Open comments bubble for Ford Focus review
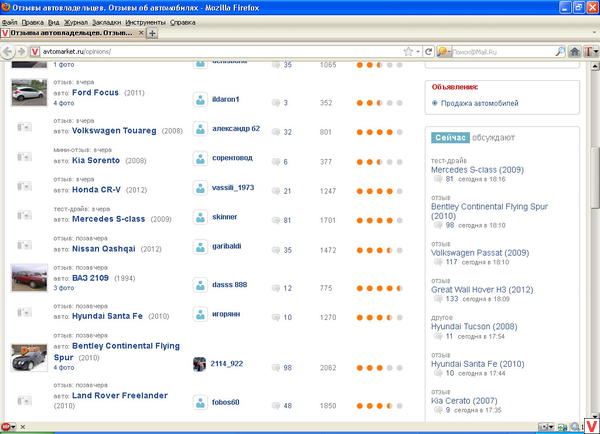This screenshot has width=600, height=434. coord(276,103)
